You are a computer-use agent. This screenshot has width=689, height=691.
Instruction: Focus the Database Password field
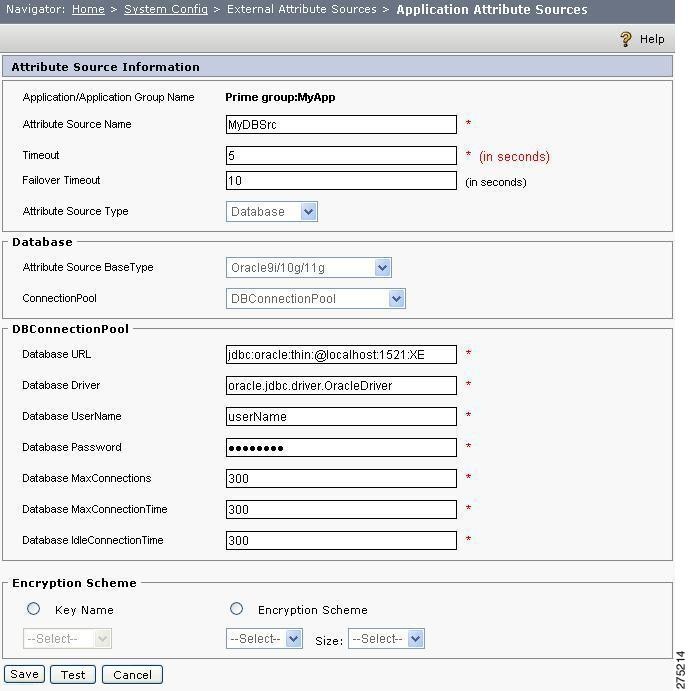pos(341,447)
